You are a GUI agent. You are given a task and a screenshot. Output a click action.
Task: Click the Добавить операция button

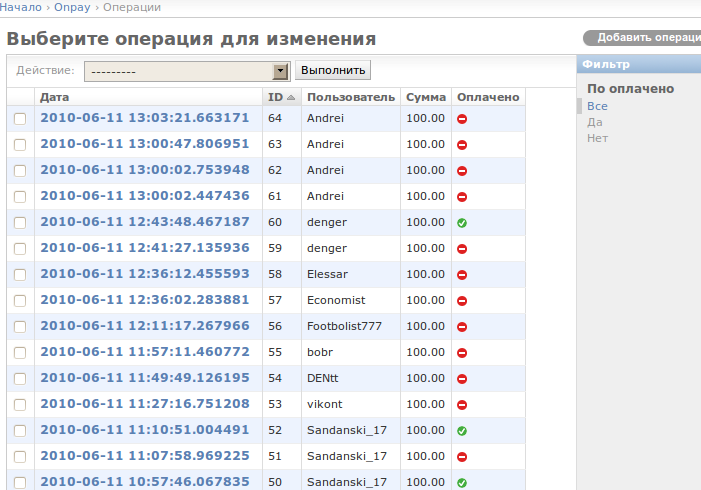coord(646,38)
